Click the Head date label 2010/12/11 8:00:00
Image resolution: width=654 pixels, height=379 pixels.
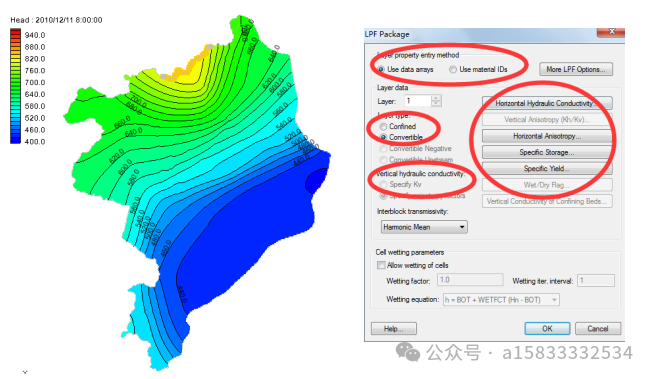click(69, 20)
